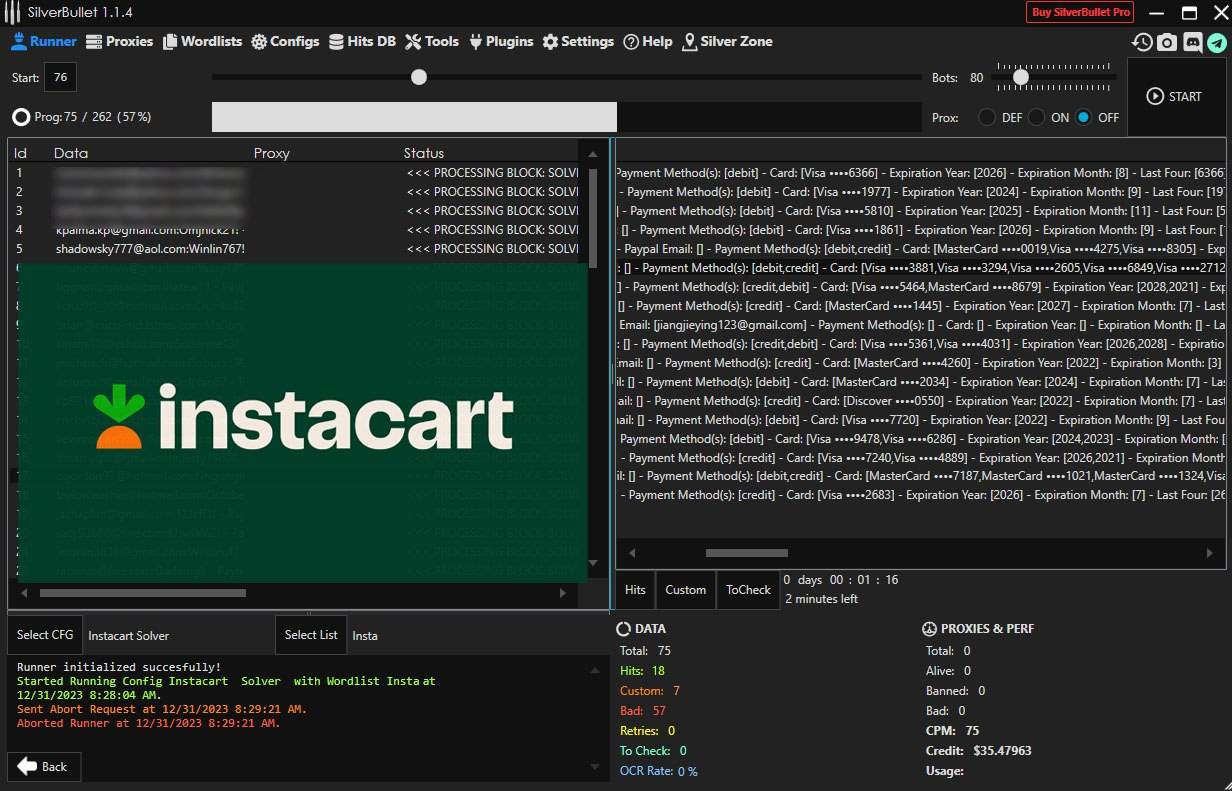
Task: Click the 'Instacart Solver' config name
Action: click(129, 636)
